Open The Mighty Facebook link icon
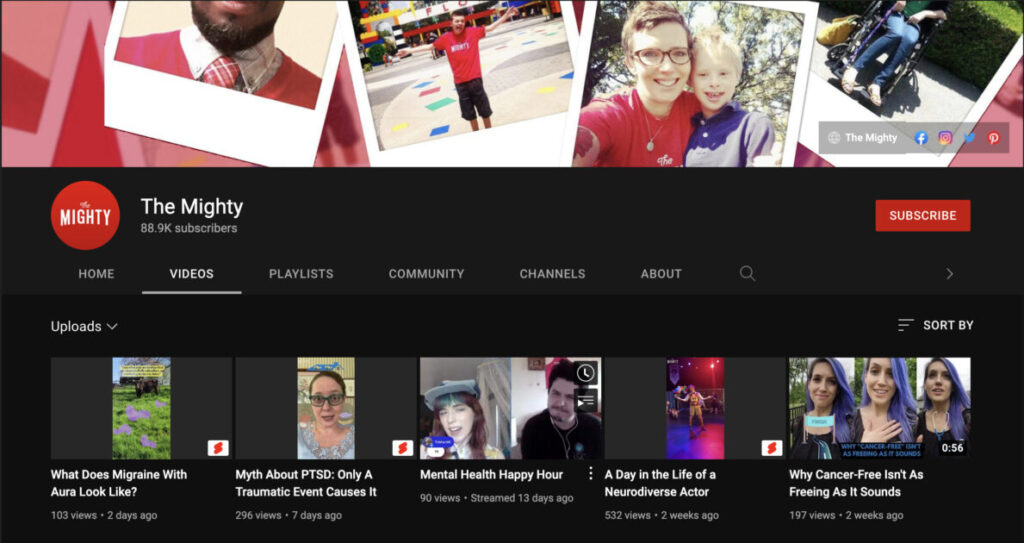 pyautogui.click(x=921, y=138)
